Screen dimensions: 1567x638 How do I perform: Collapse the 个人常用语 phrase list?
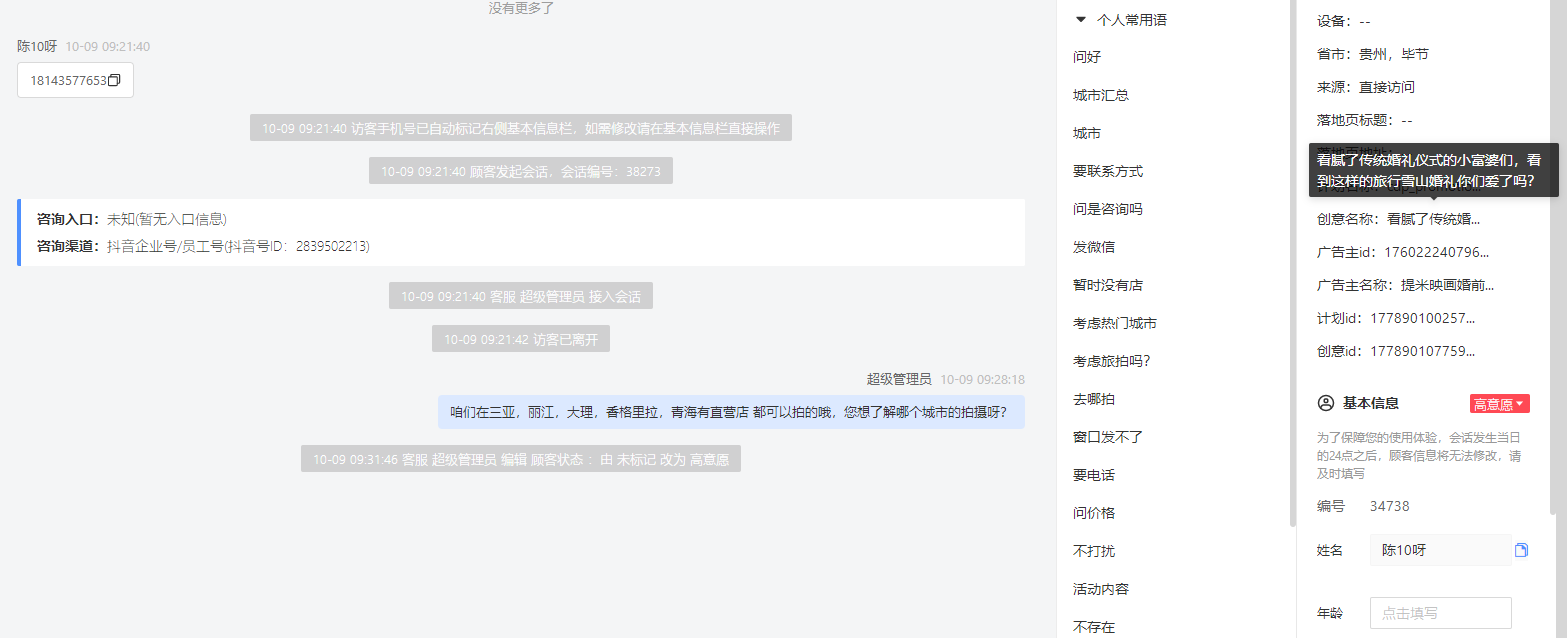coord(1080,19)
